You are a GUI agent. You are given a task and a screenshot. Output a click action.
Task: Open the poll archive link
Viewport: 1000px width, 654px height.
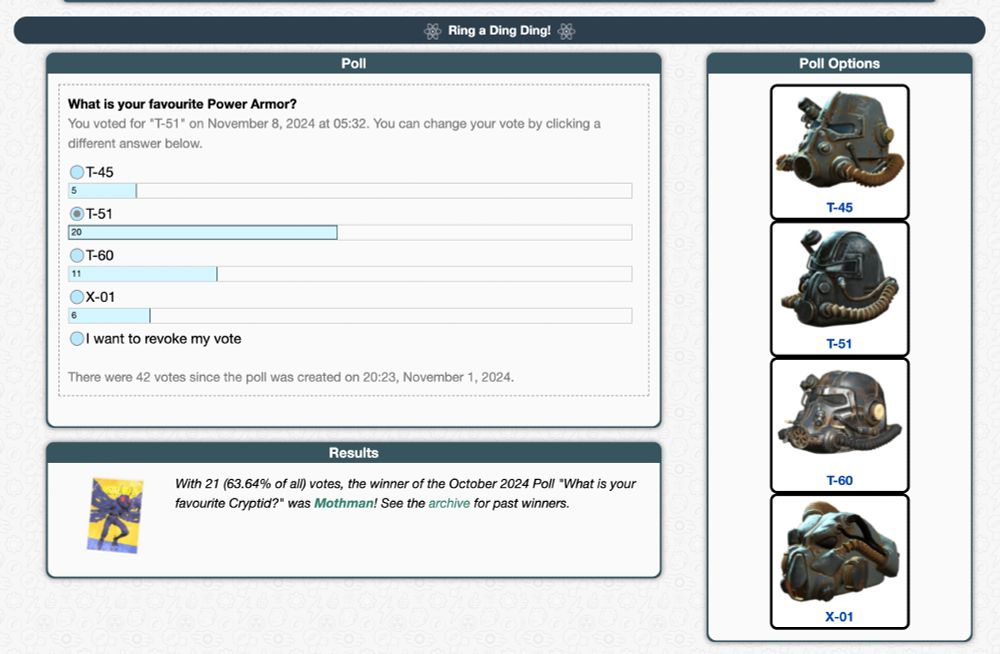[449, 503]
